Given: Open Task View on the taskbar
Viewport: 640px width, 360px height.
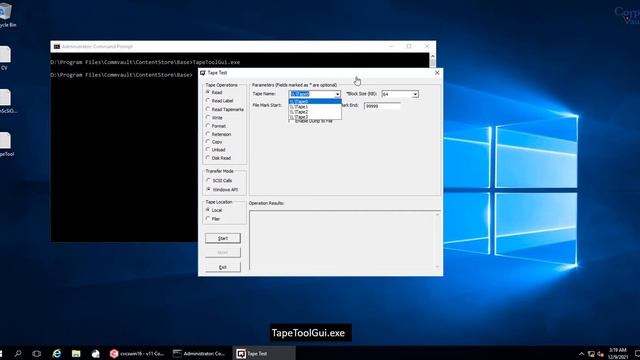Looking at the screenshot, I should coord(37,353).
